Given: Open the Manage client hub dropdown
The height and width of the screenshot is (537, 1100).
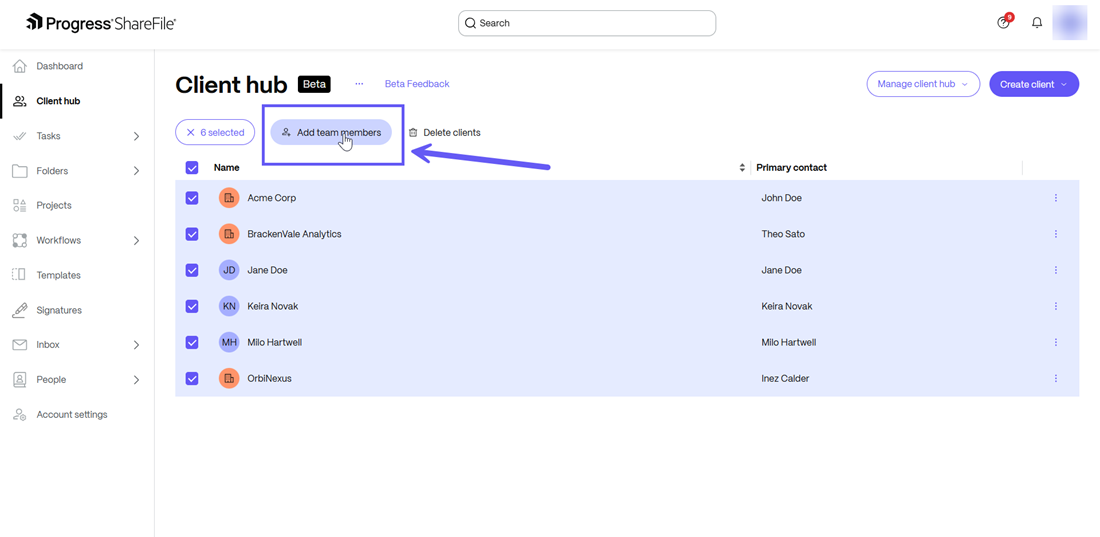Looking at the screenshot, I should 922,84.
